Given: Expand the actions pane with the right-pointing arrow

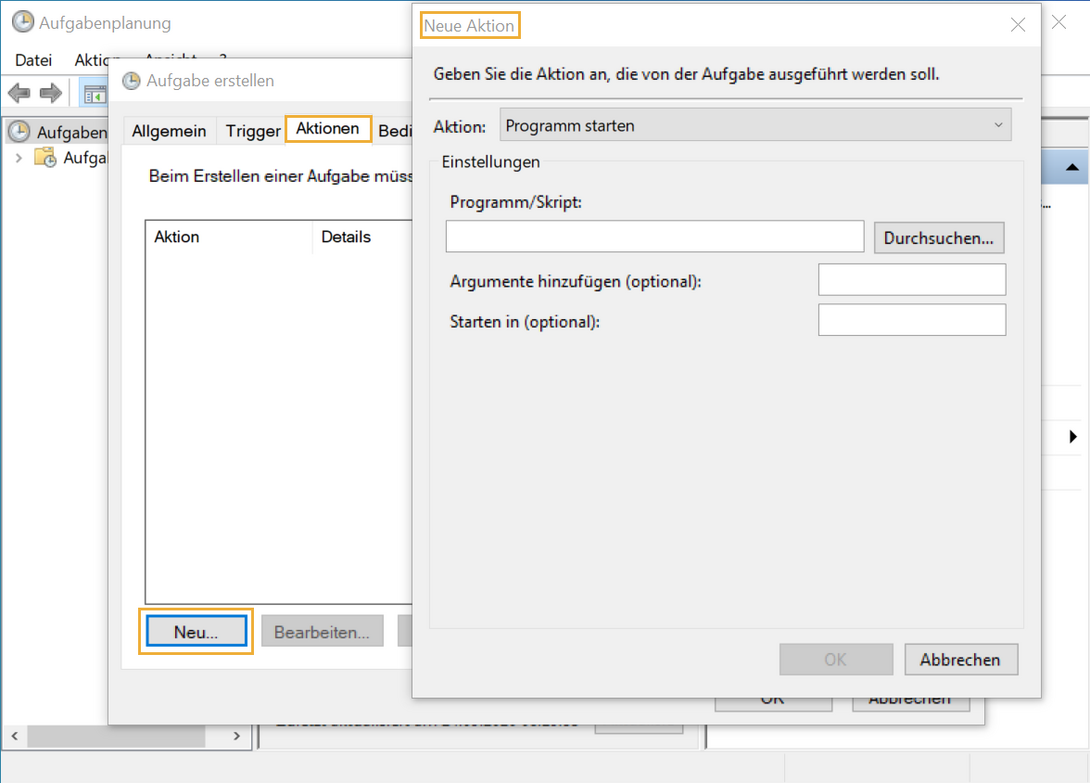Looking at the screenshot, I should (1072, 436).
